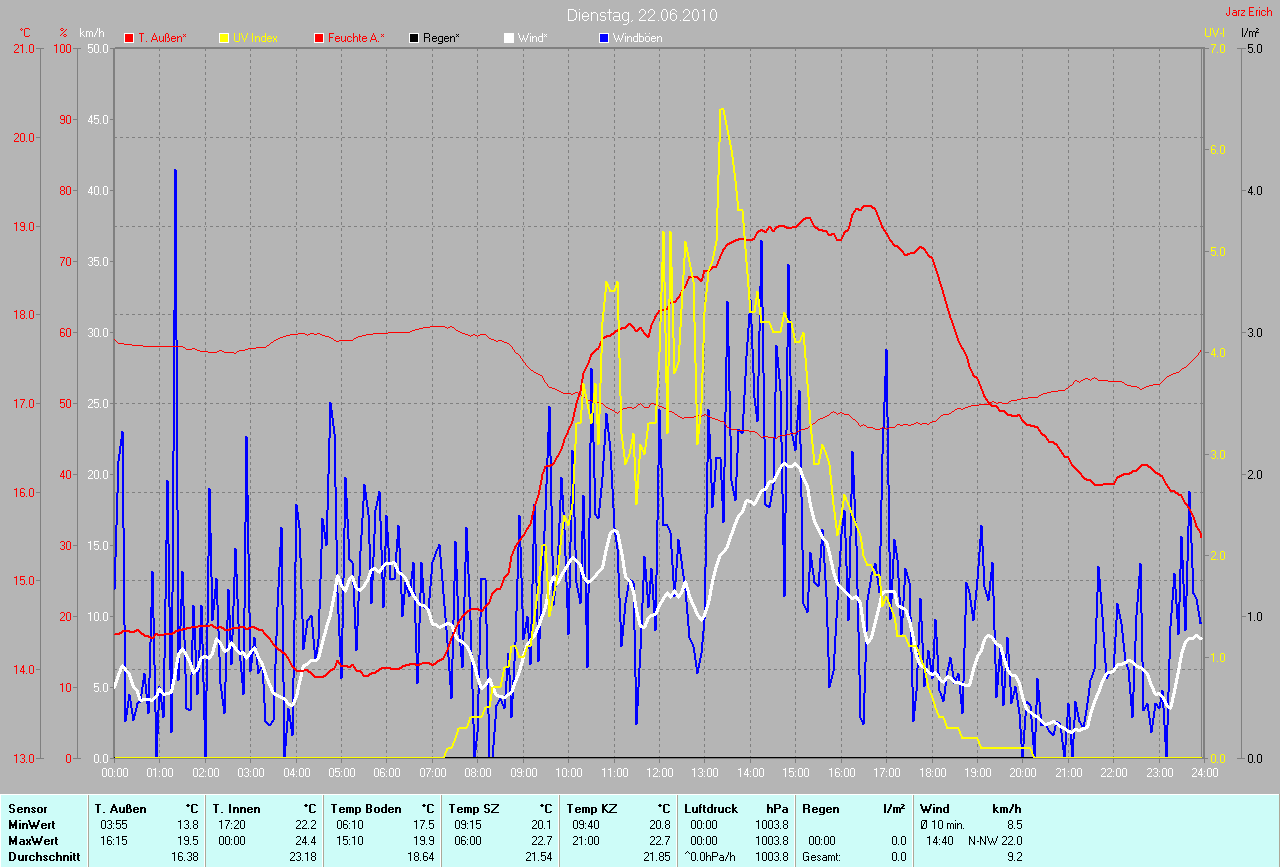
Task: Click the black Regen legend square
Action: pos(414,38)
